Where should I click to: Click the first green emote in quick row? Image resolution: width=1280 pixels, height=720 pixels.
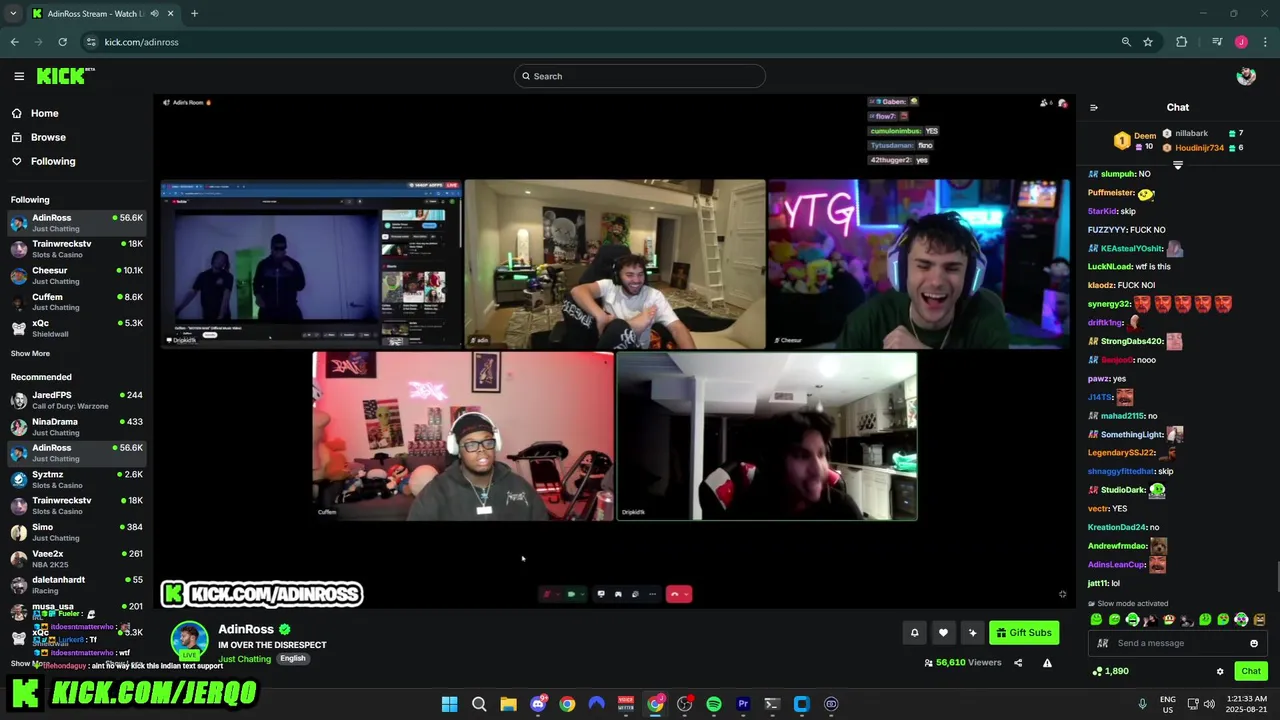tap(1096, 620)
